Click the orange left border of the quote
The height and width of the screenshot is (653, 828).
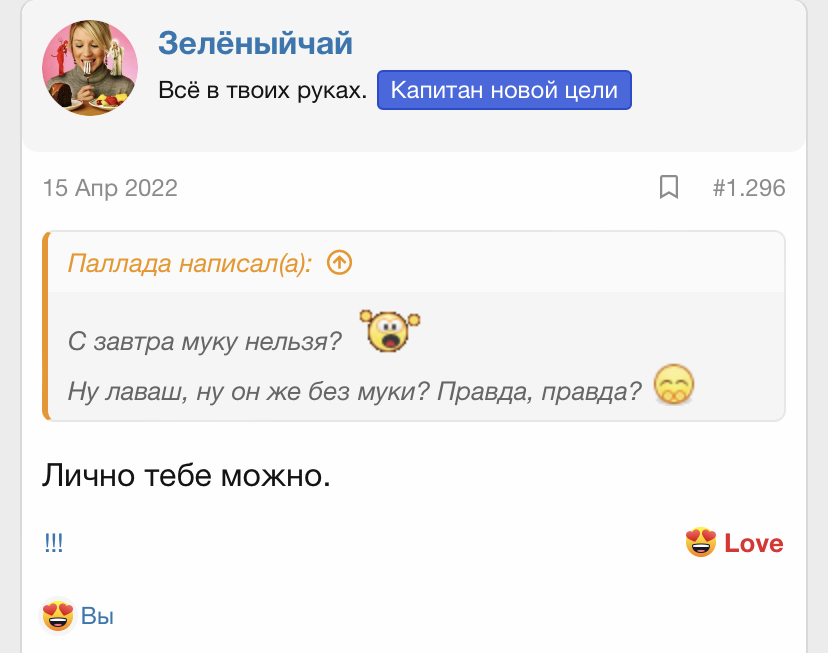45,326
